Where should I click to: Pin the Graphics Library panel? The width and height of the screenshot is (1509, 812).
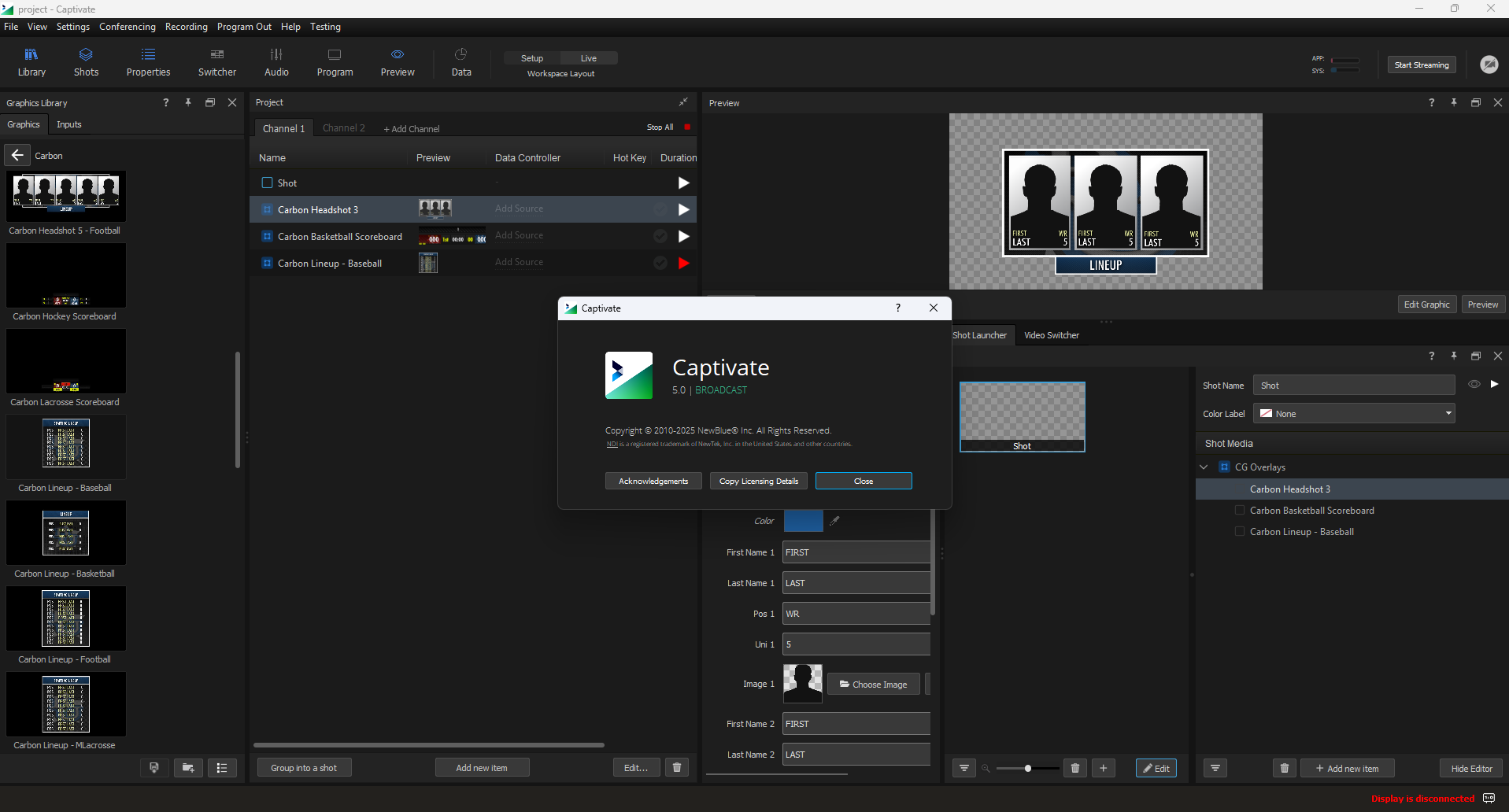tap(188, 102)
